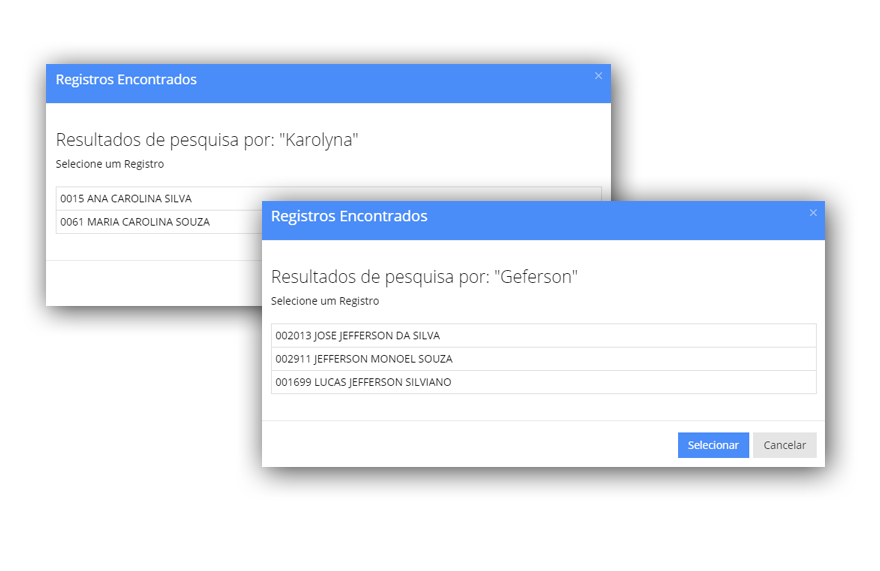The height and width of the screenshot is (571, 880).
Task: Click Selecione um Registro label in Geferson dialog
Action: point(325,301)
